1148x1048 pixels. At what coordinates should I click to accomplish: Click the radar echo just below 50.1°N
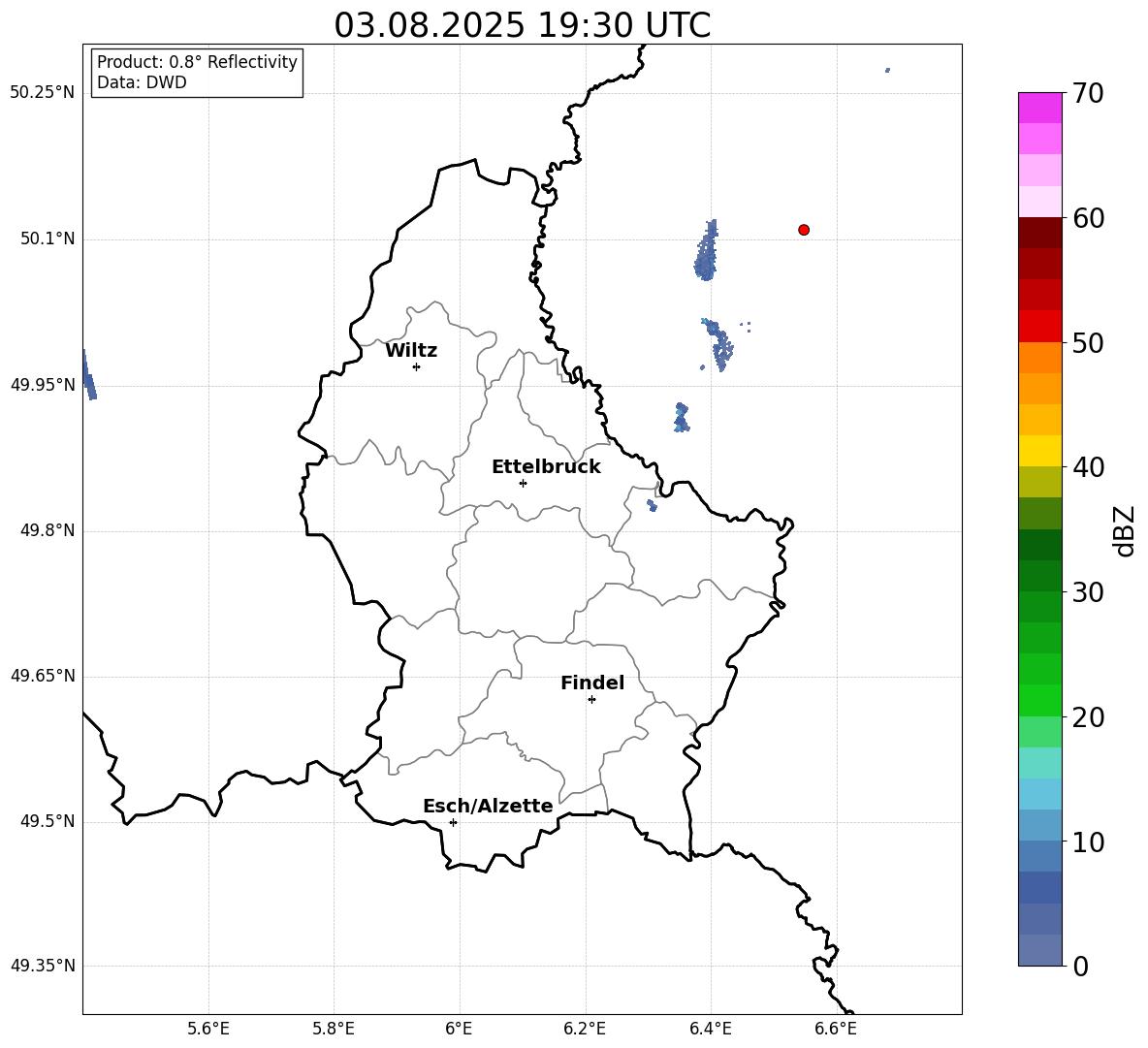tap(706, 251)
